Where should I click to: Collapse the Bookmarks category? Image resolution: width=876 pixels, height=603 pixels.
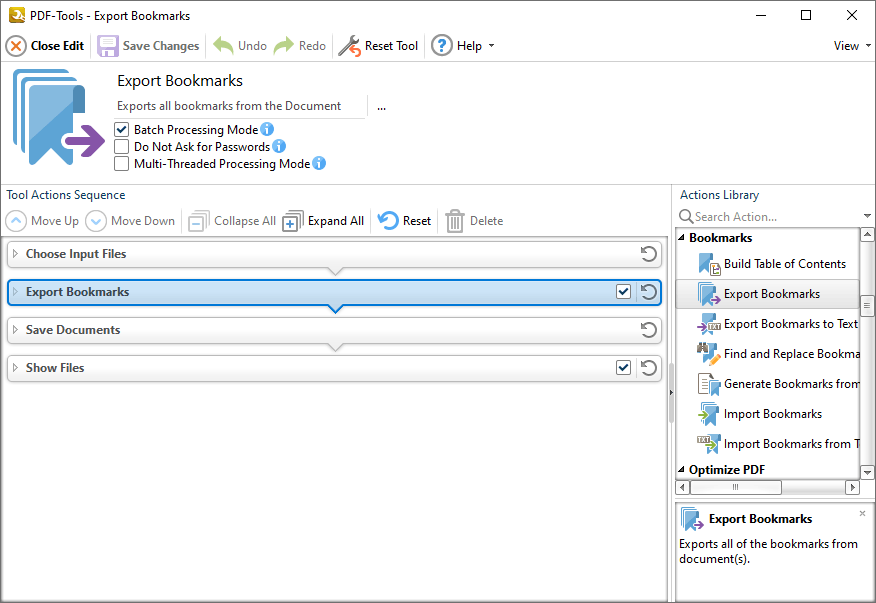click(x=681, y=238)
